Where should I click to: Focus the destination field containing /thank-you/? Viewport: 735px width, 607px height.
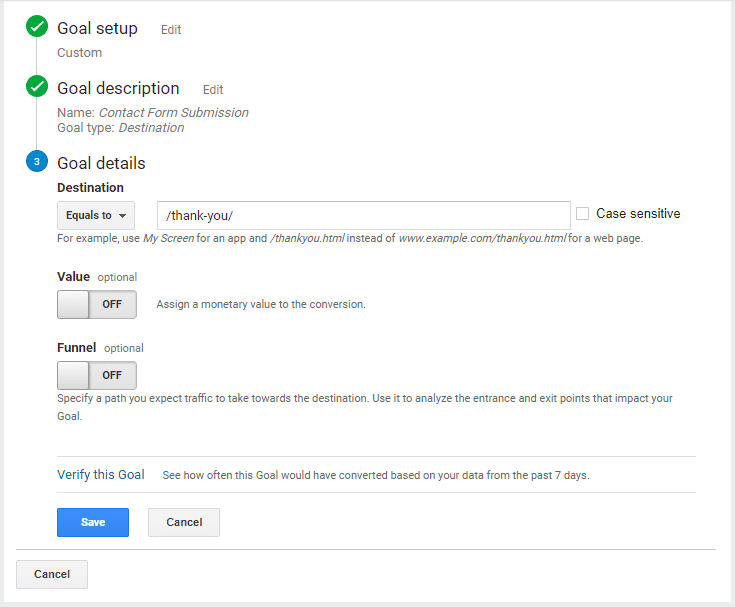363,215
